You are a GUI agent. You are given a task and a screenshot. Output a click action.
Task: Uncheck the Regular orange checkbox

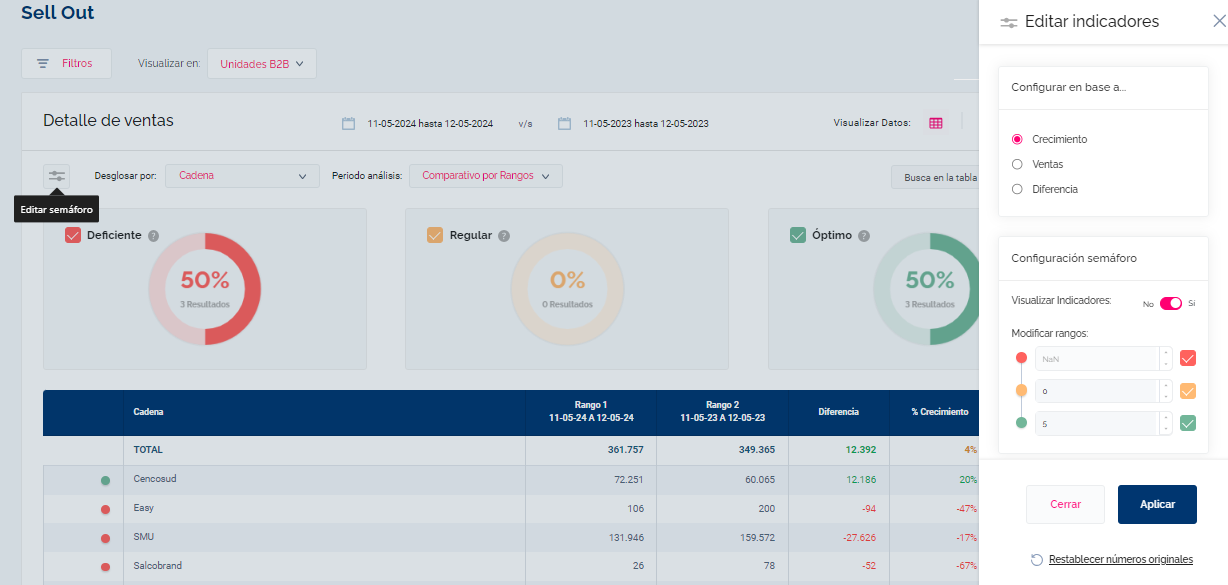point(434,235)
